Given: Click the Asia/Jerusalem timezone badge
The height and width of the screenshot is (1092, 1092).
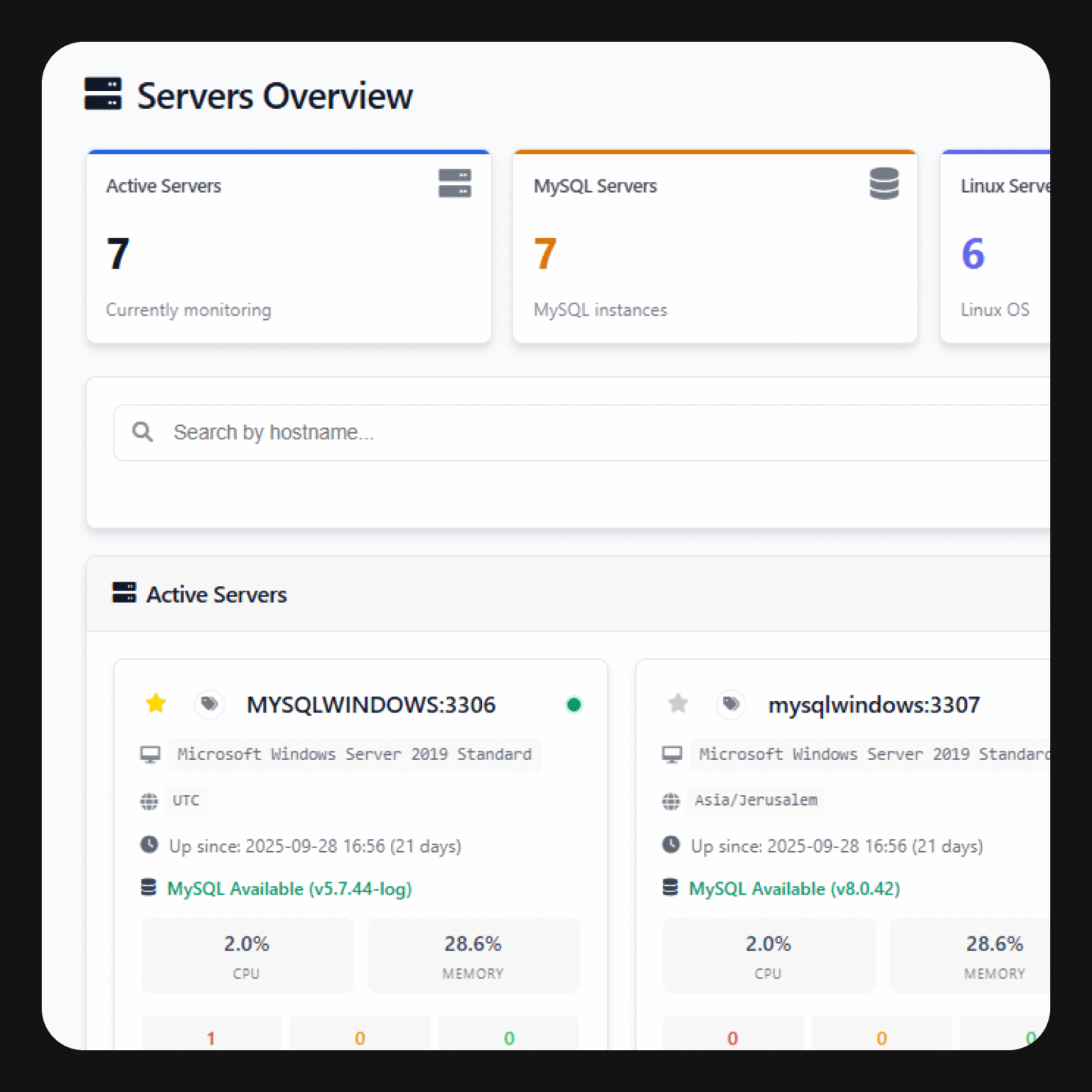Looking at the screenshot, I should click(x=756, y=801).
